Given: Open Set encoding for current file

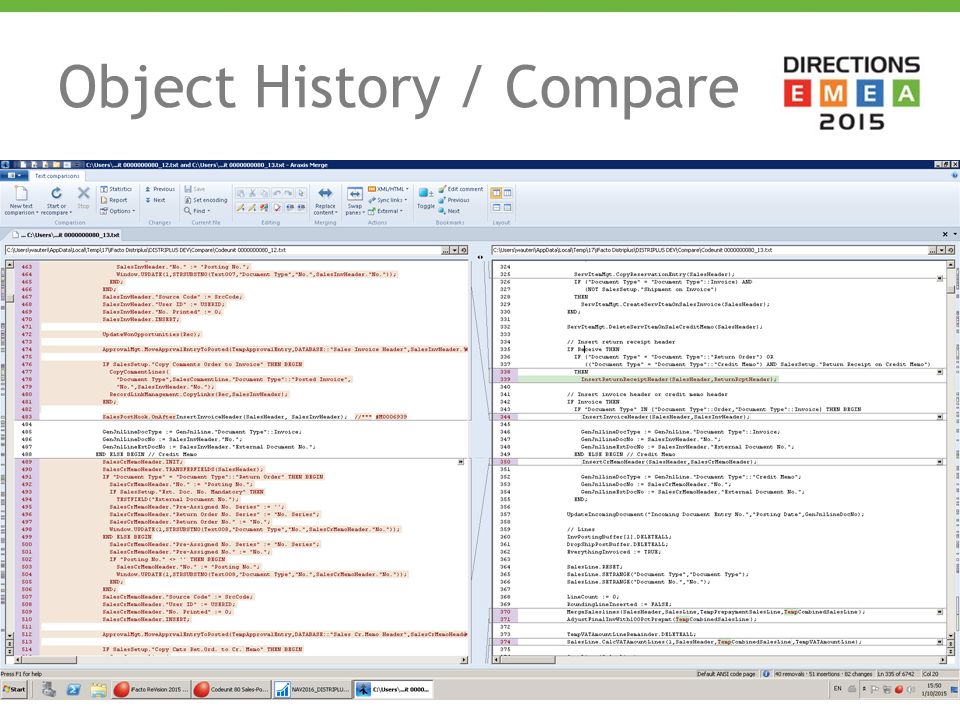Looking at the screenshot, I should click(206, 200).
